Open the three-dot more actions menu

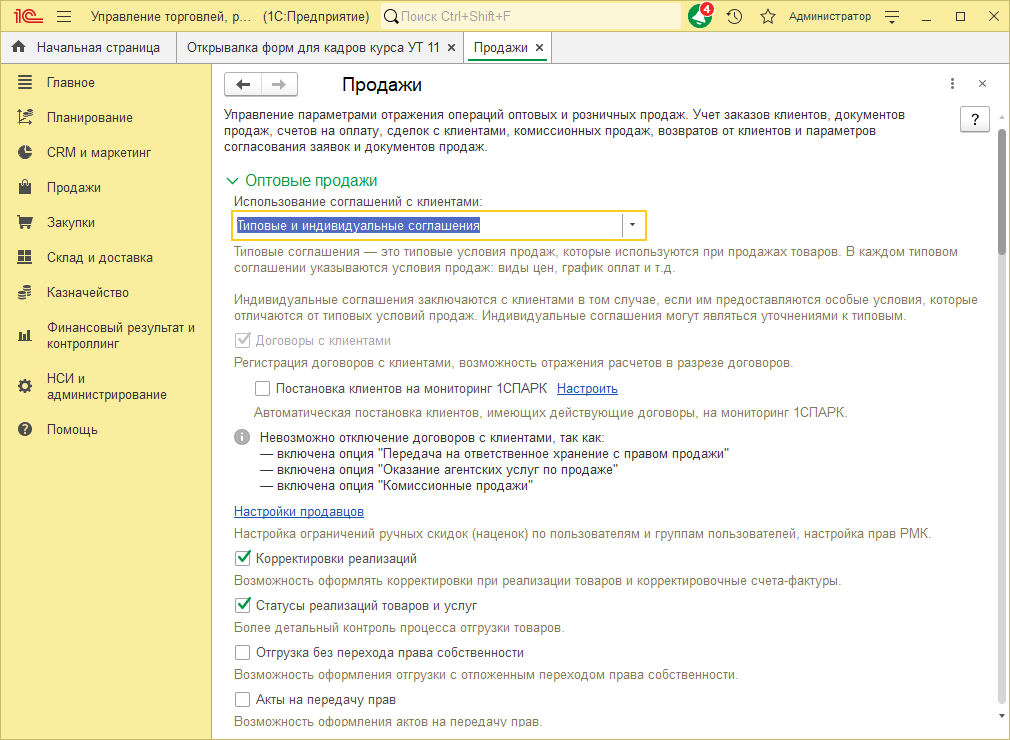click(x=952, y=84)
